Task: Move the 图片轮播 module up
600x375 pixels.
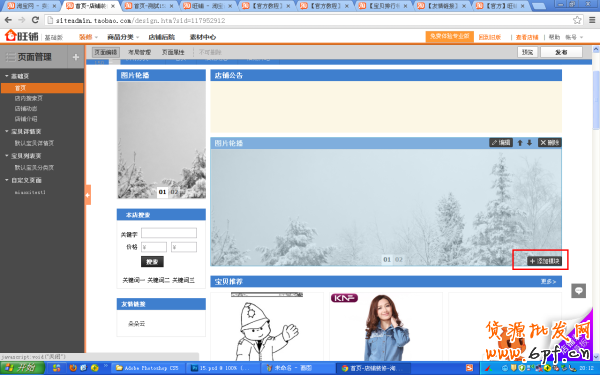Action: click(520, 143)
